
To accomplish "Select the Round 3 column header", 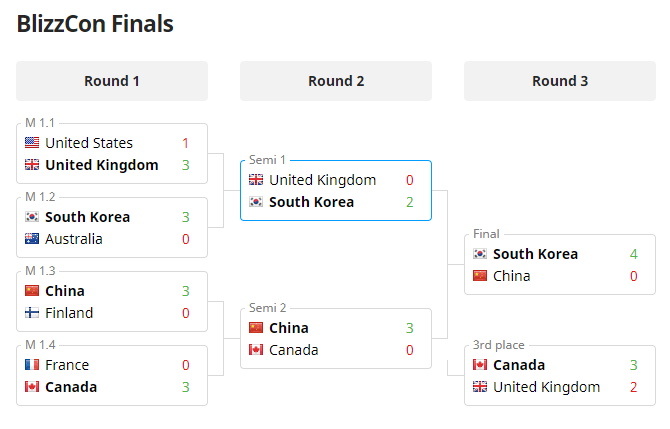I will pos(560,81).
